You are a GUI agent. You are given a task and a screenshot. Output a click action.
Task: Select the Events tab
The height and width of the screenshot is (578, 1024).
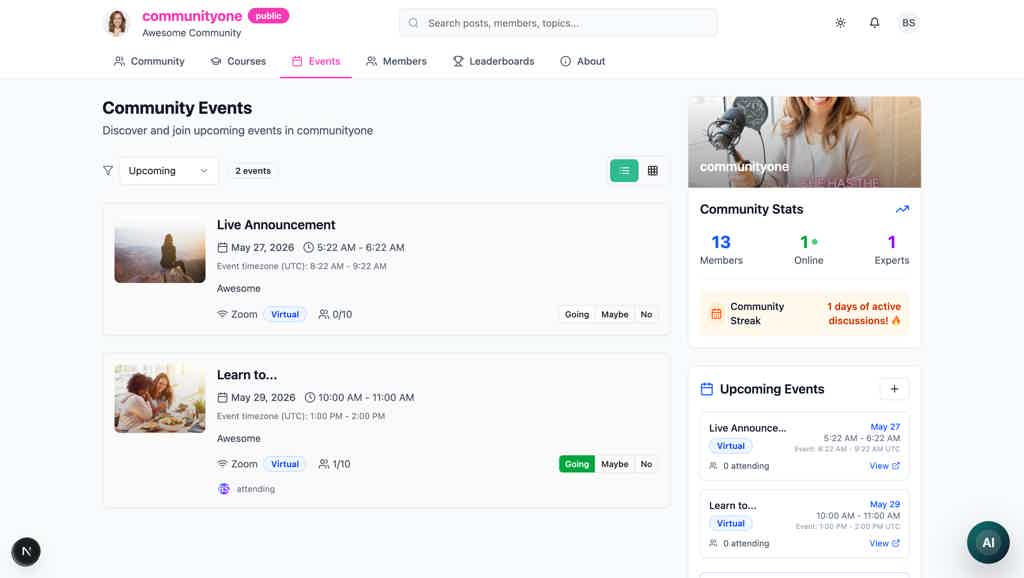[x=316, y=61]
